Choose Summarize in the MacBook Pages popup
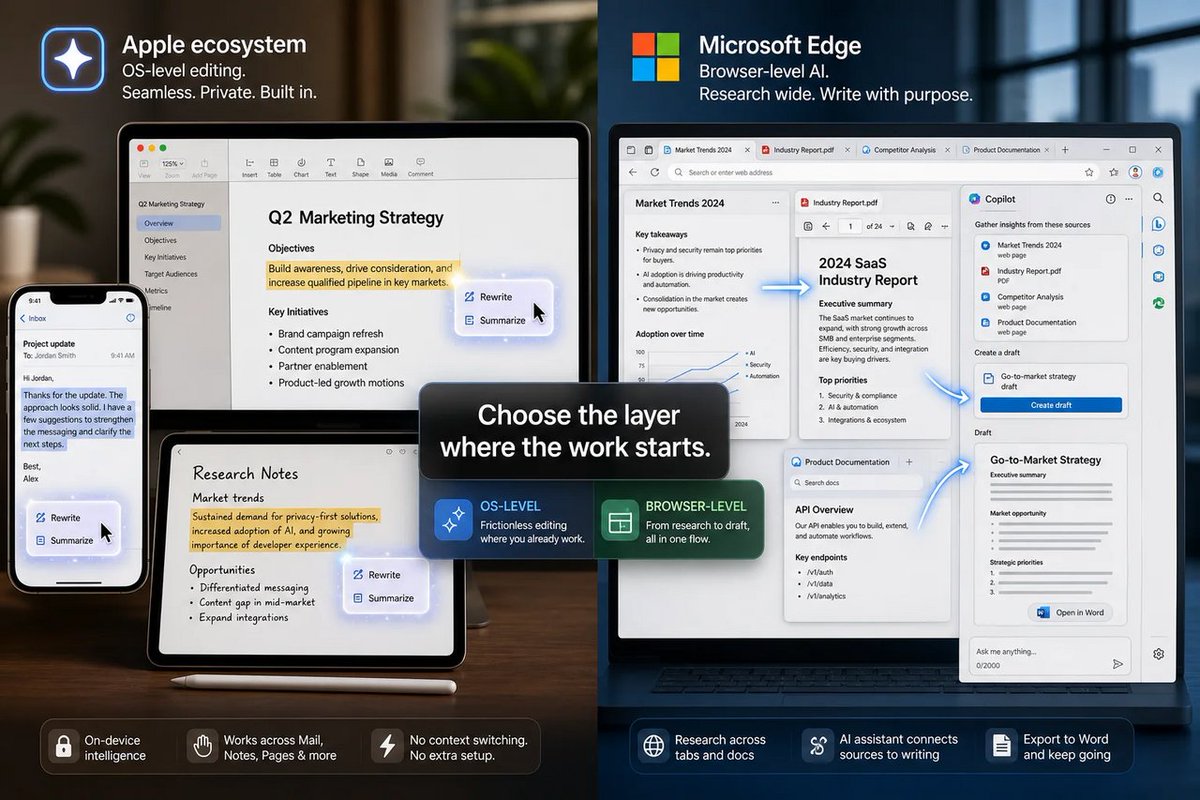The image size is (1200, 800). point(496,321)
